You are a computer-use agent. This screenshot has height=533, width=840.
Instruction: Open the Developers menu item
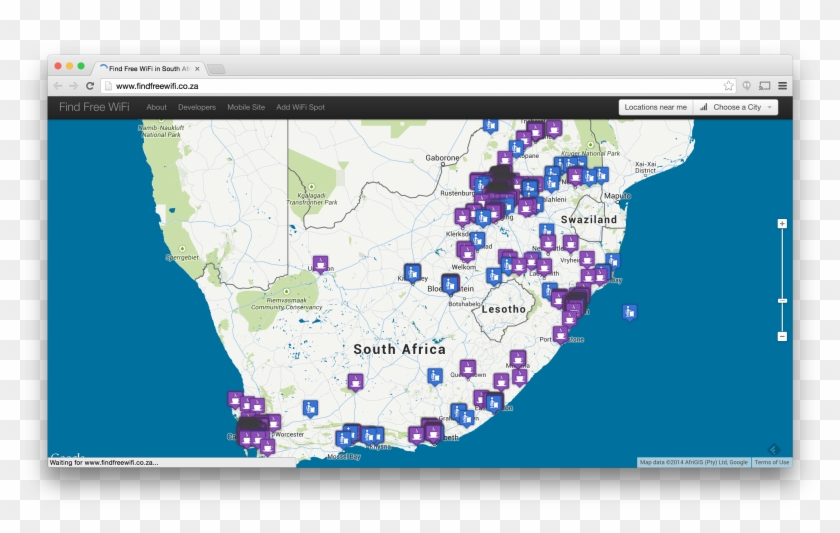click(197, 107)
